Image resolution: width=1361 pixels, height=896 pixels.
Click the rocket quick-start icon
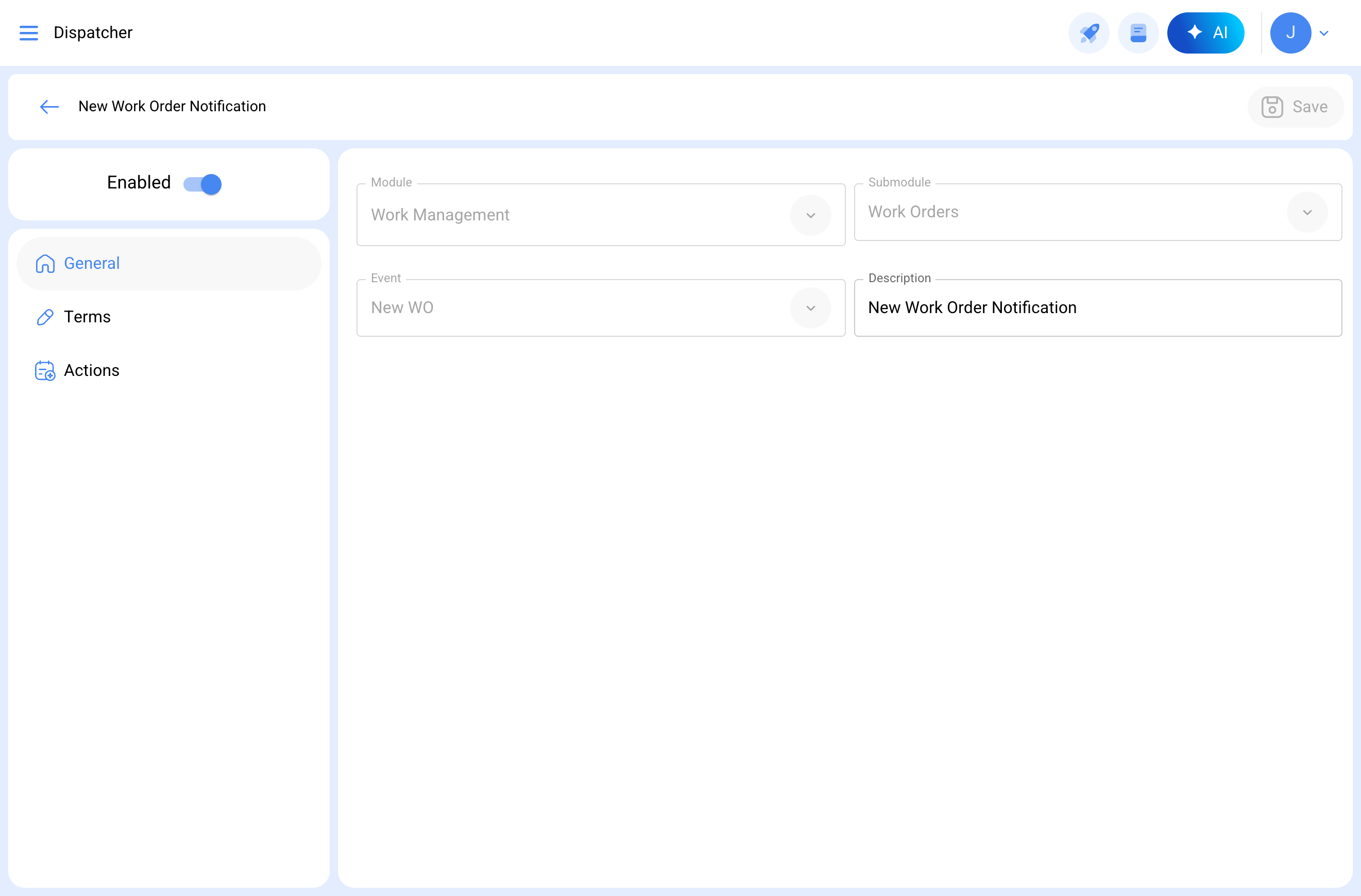[x=1089, y=32]
